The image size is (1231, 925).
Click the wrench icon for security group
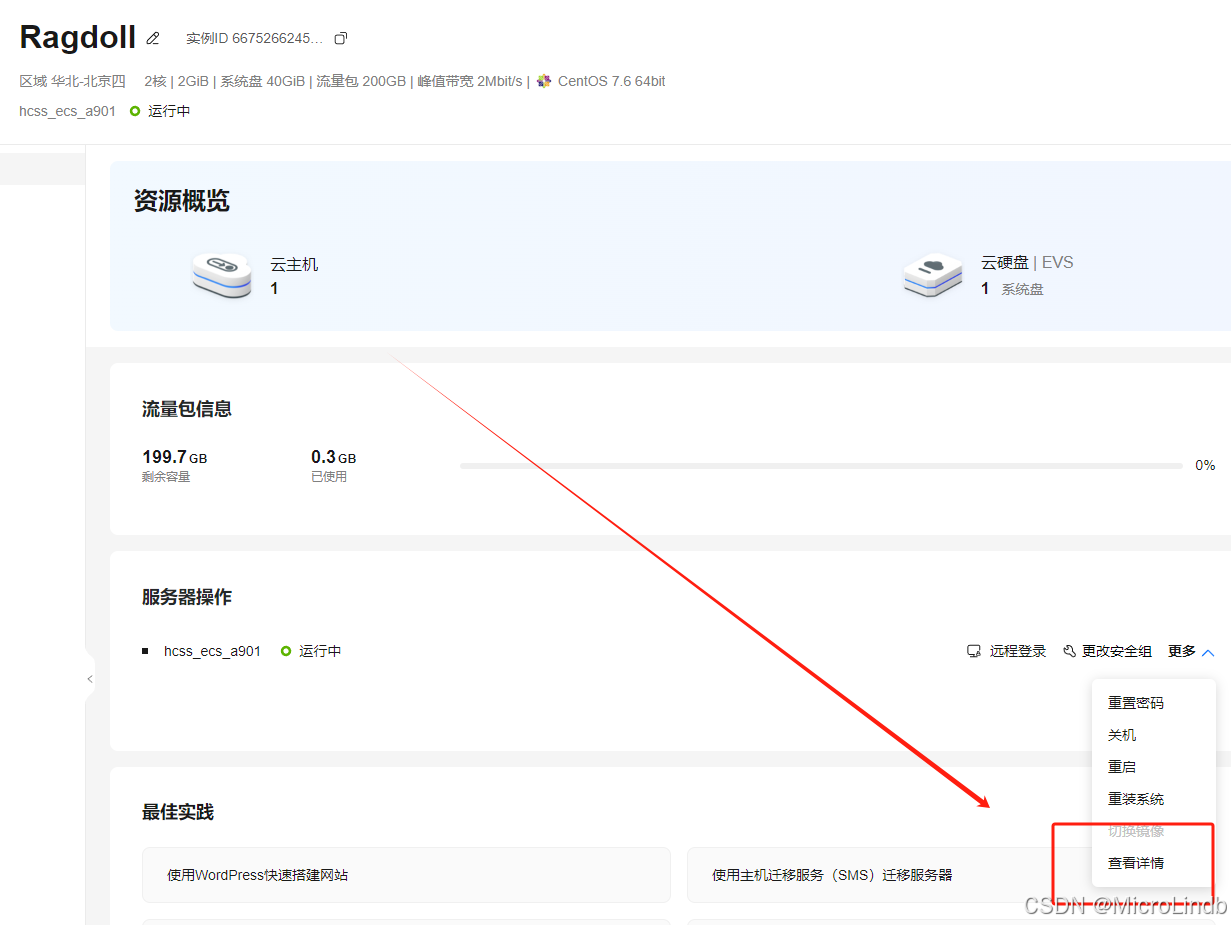1069,651
